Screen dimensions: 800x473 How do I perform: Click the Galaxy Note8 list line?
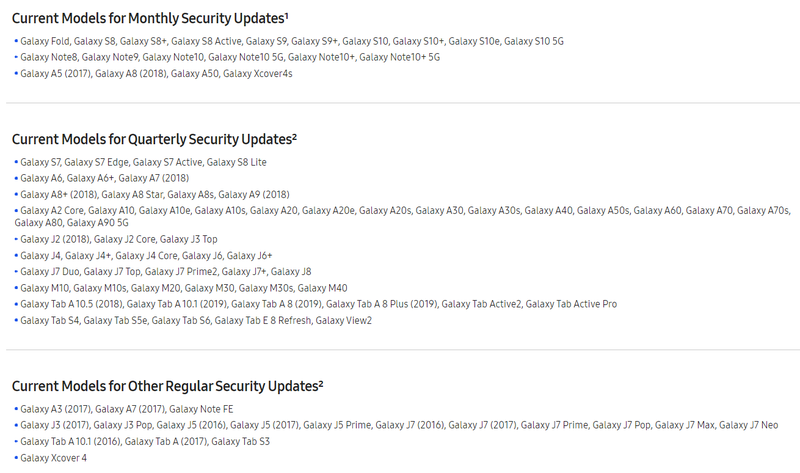(227, 57)
